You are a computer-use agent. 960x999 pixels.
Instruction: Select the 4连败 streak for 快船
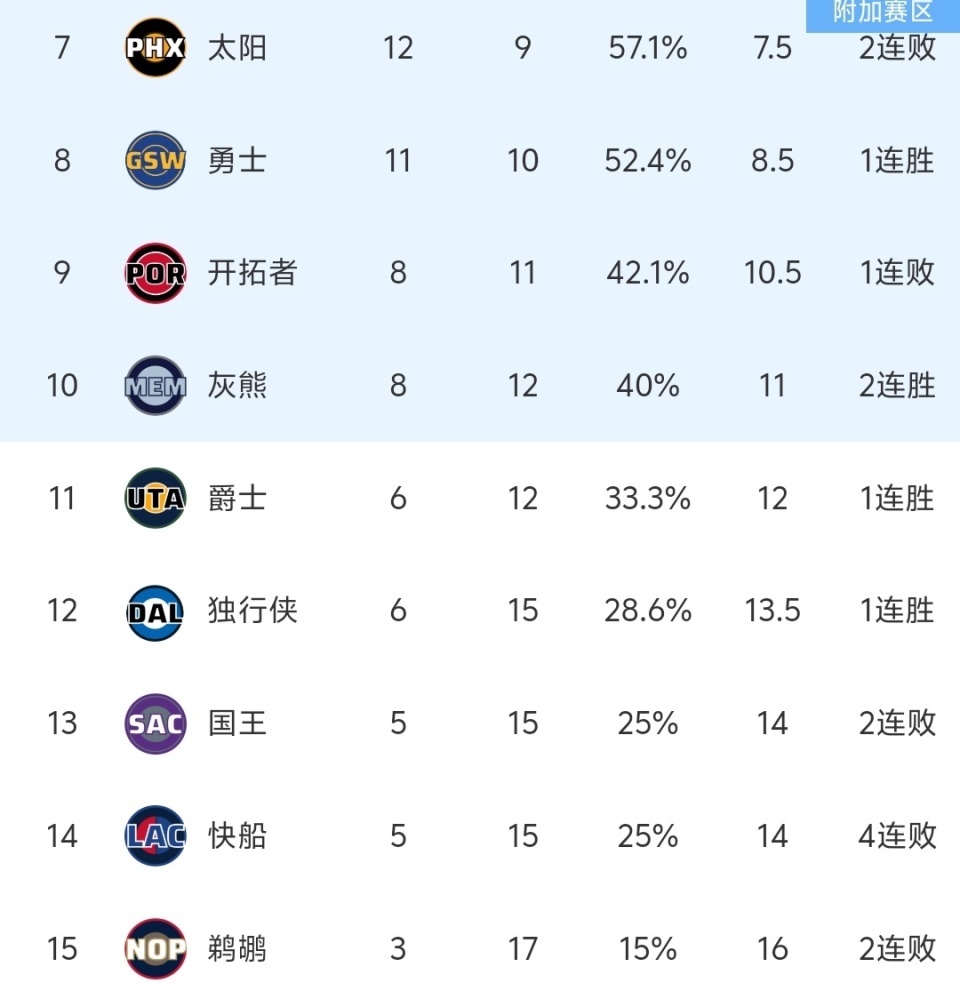(897, 836)
